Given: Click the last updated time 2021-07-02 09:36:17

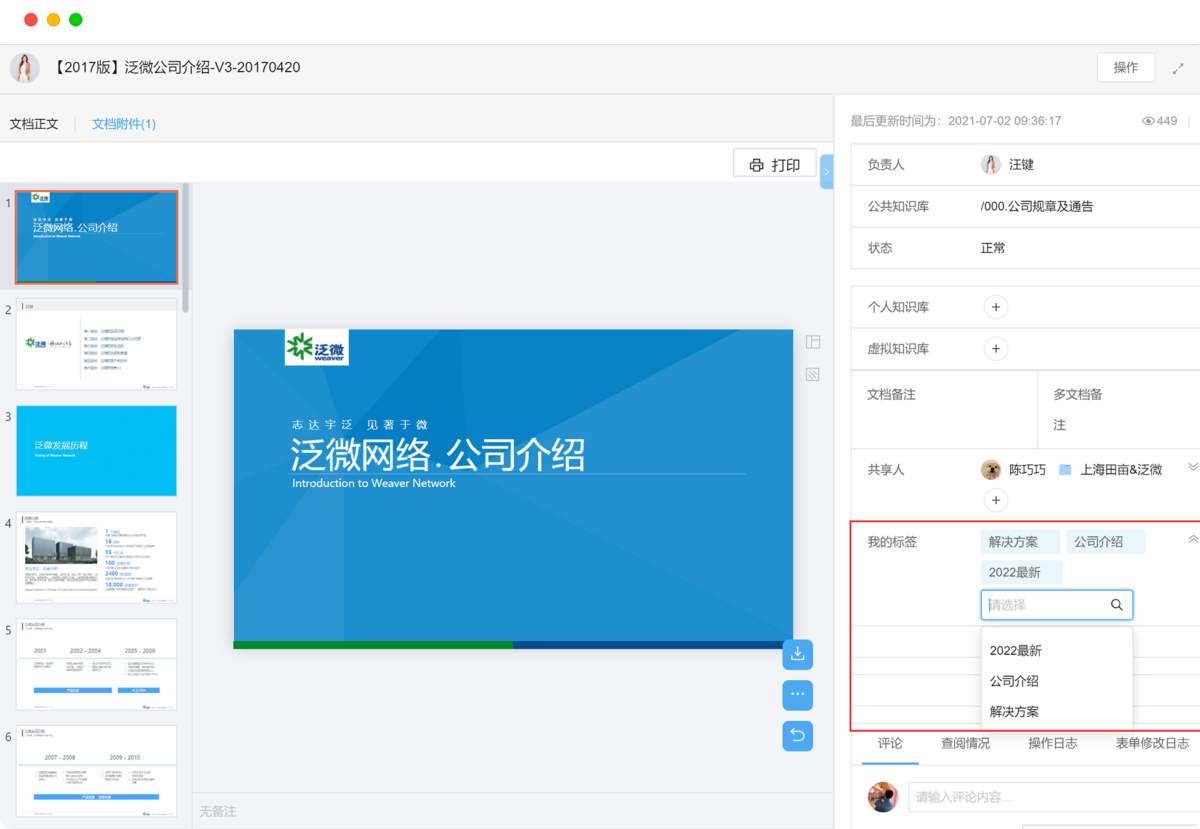Looking at the screenshot, I should 1004,121.
